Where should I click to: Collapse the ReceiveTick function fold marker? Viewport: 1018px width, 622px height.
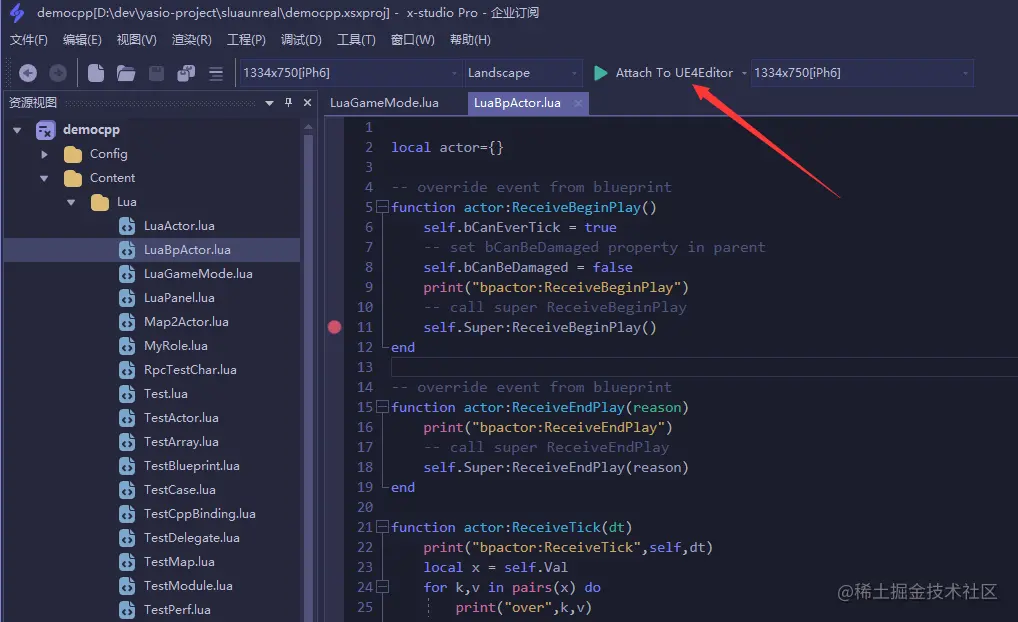tap(382, 527)
